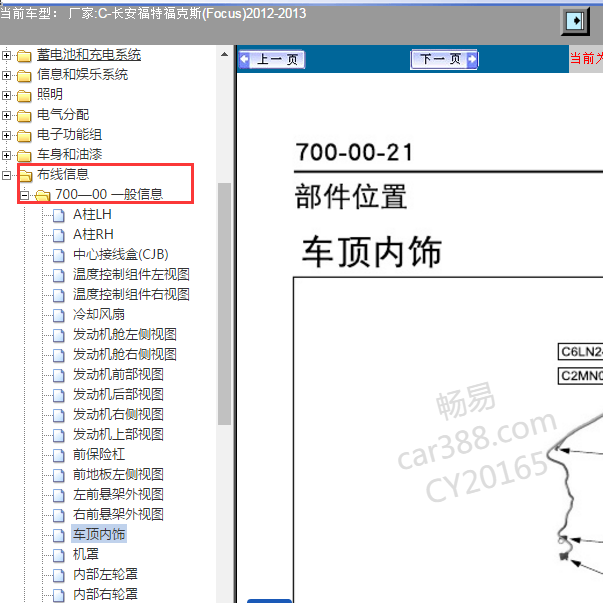
Task: Expand the 信息和娱乐系统 folder
Action: pyautogui.click(x=6, y=75)
